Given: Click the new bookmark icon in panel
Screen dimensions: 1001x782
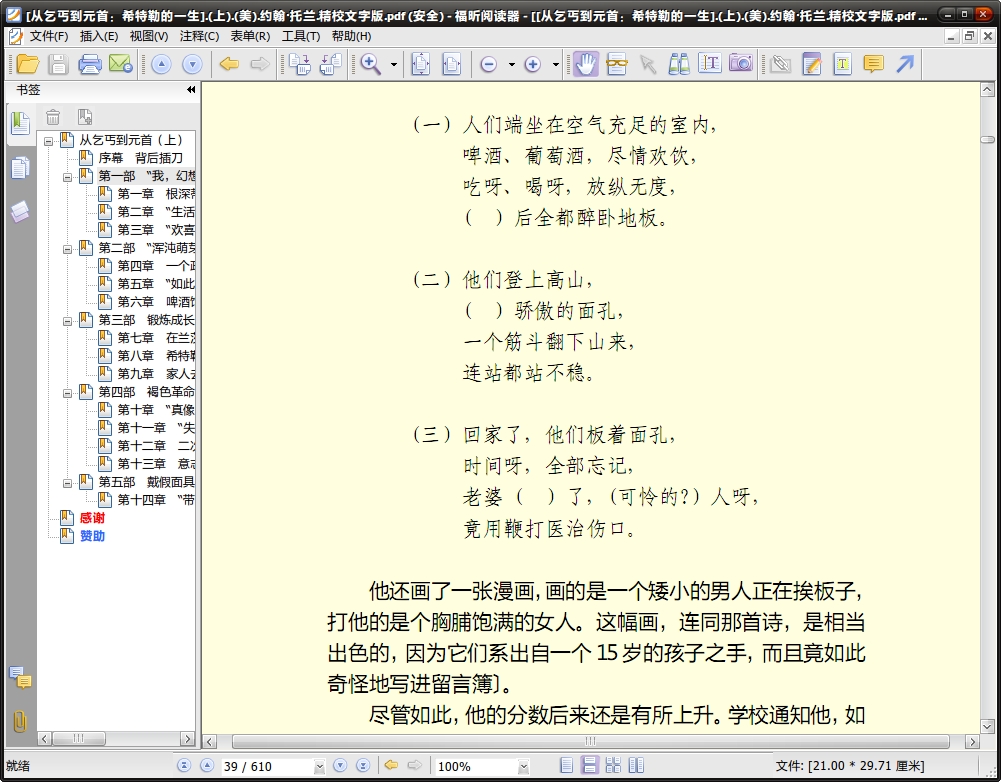Looking at the screenshot, I should (85, 117).
